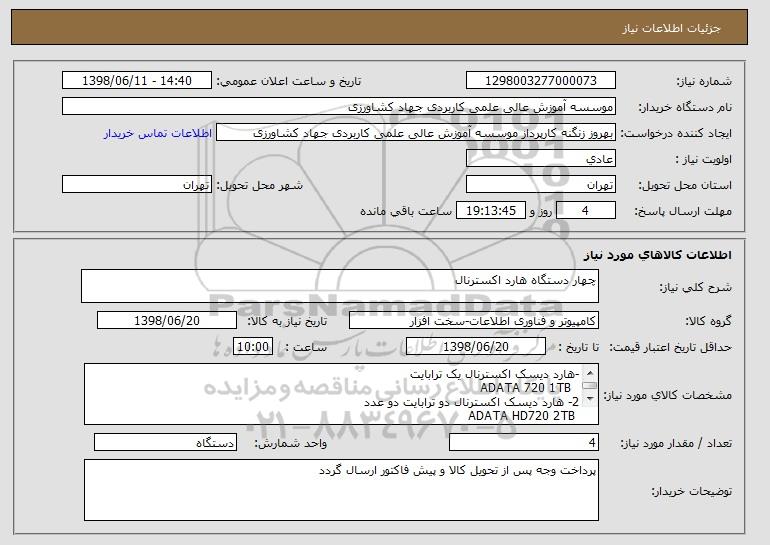
Task: Click the نام دستگاه خریدار field
Action: pyautogui.click(x=339, y=107)
